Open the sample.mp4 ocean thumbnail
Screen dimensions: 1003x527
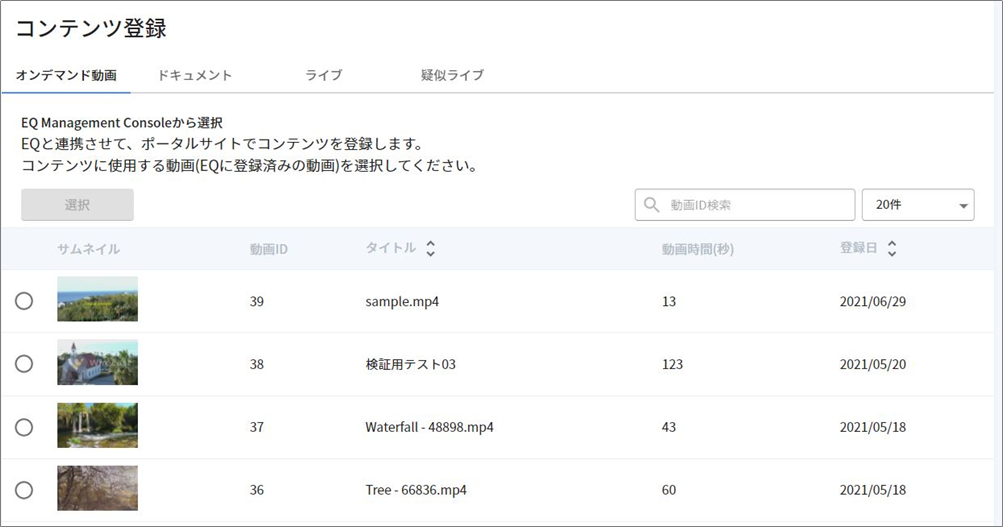pos(97,299)
